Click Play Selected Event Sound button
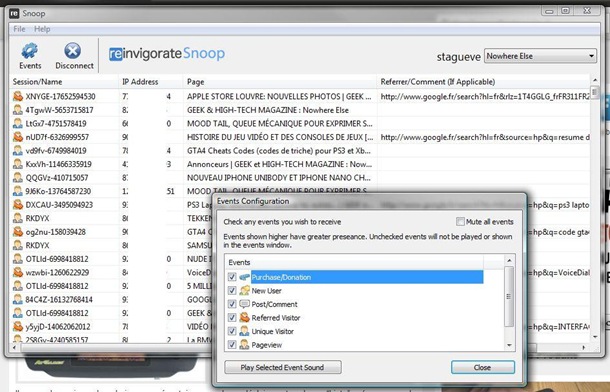Screen dimensions: 610x392 [283, 367]
